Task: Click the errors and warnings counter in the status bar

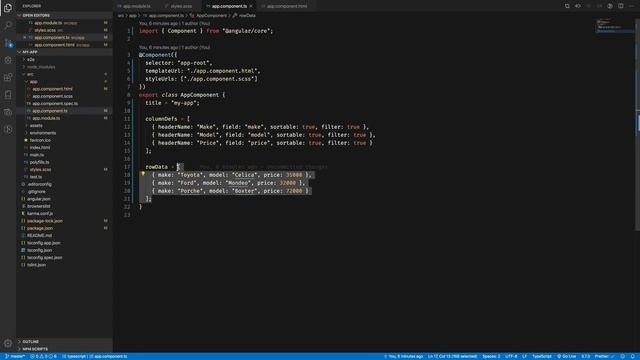Action: [44, 356]
